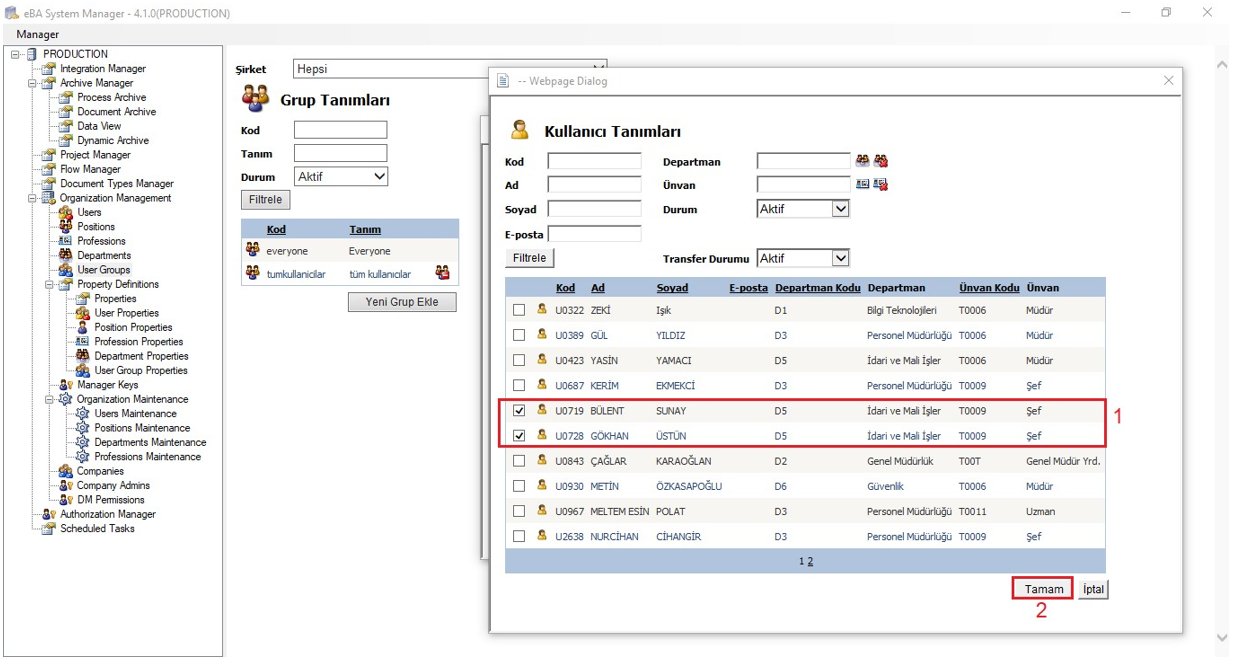Click the user icon in the U0322 ZEKİ row
Image resolution: width=1236 pixels, height=659 pixels.
pos(543,310)
